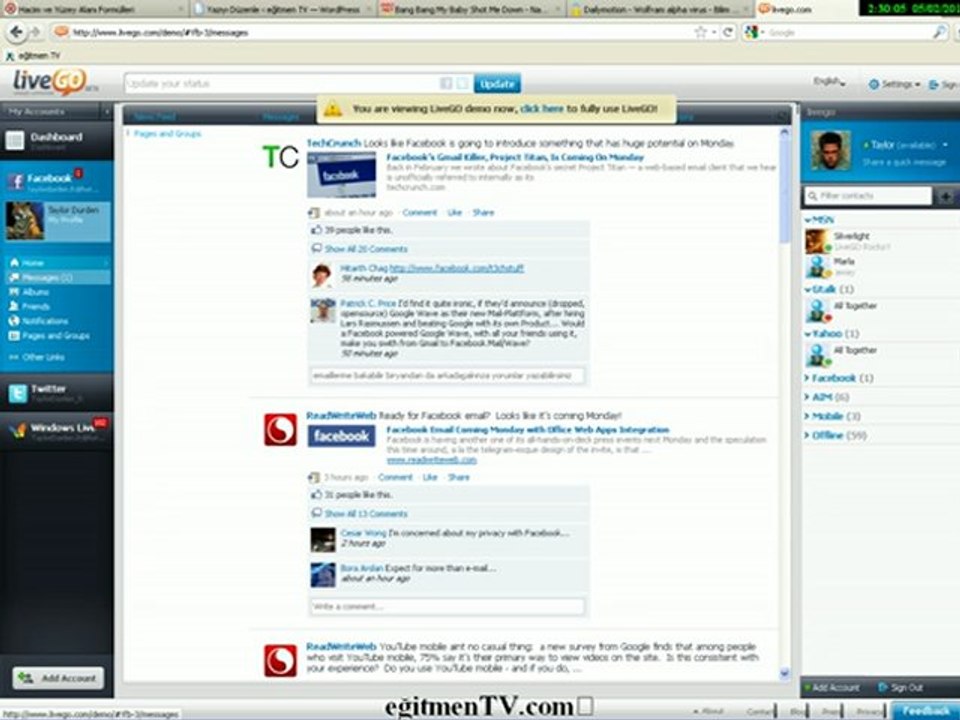
Task: Open Cesar Wong's profile link
Action: point(363,533)
